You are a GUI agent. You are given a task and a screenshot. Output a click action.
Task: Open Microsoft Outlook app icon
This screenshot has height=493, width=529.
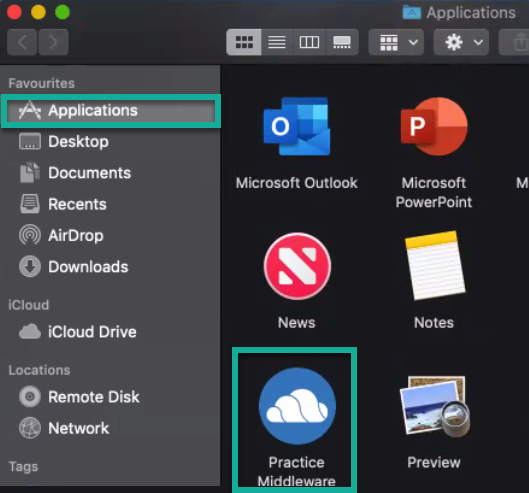[x=297, y=127]
